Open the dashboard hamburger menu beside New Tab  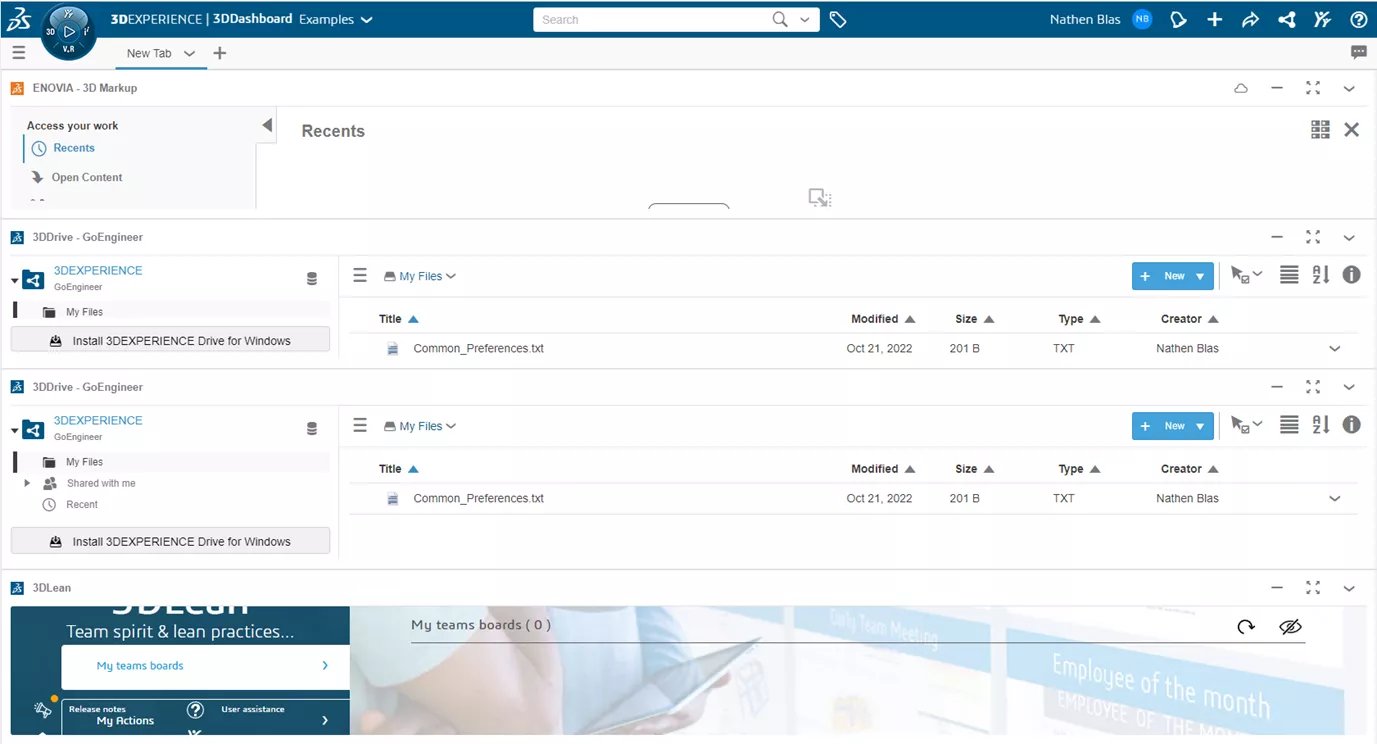[19, 53]
